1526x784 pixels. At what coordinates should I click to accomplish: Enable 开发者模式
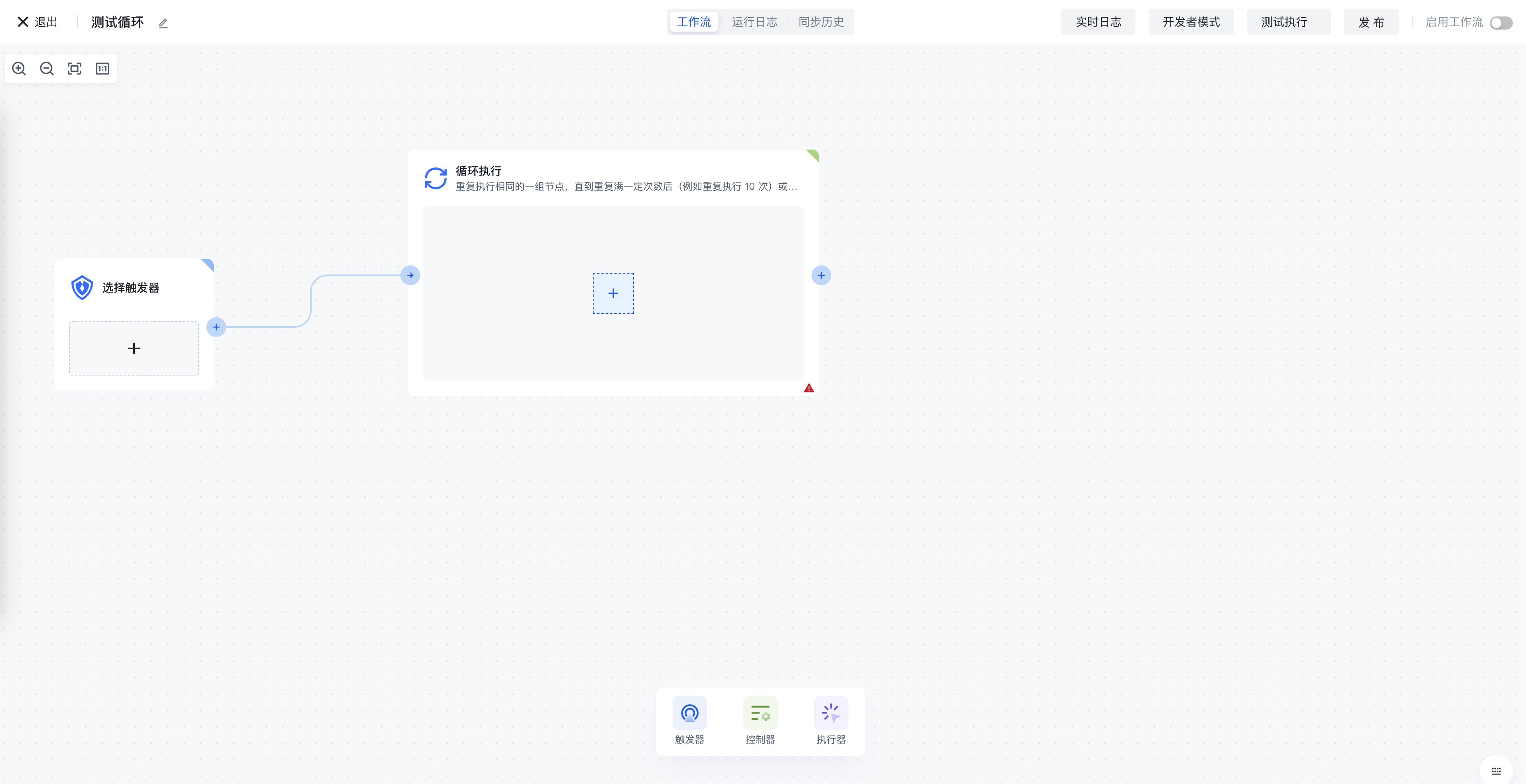pos(1191,22)
